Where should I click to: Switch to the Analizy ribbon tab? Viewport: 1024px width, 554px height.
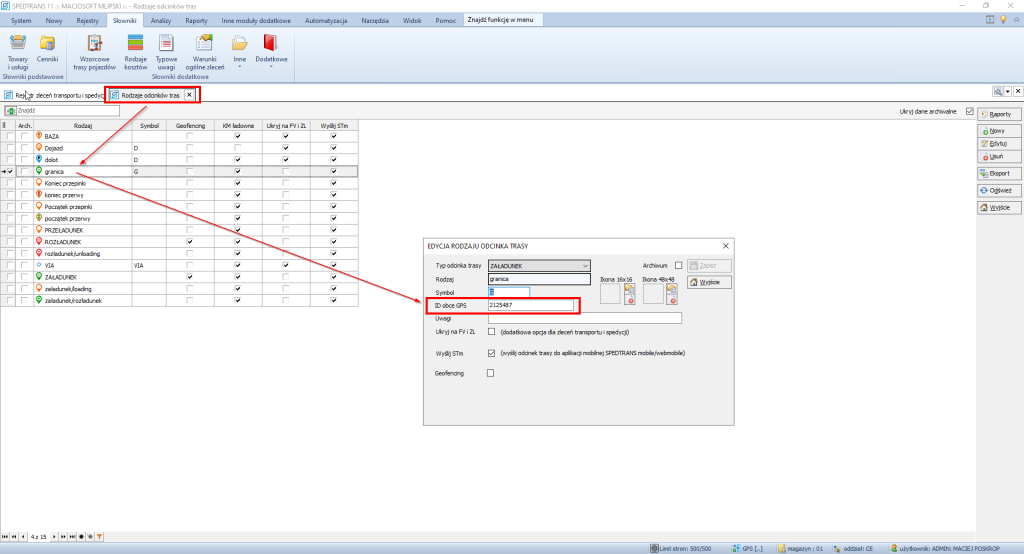click(x=161, y=20)
